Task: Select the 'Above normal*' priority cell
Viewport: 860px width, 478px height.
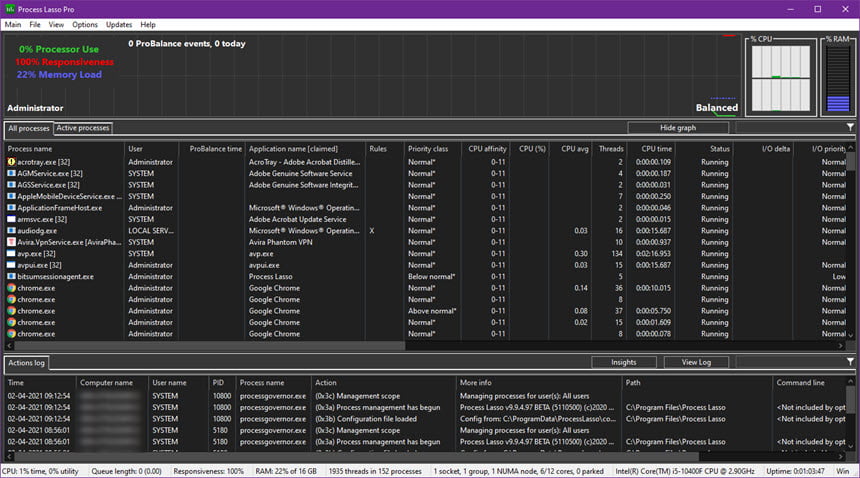Action: (x=432, y=311)
